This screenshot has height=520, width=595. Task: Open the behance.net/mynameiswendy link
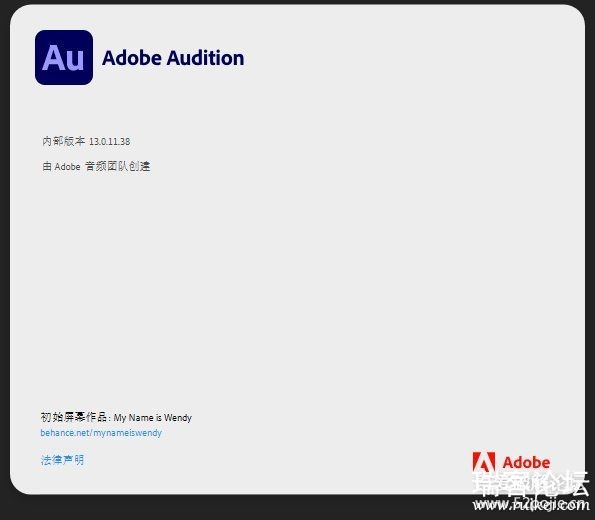tap(101, 433)
